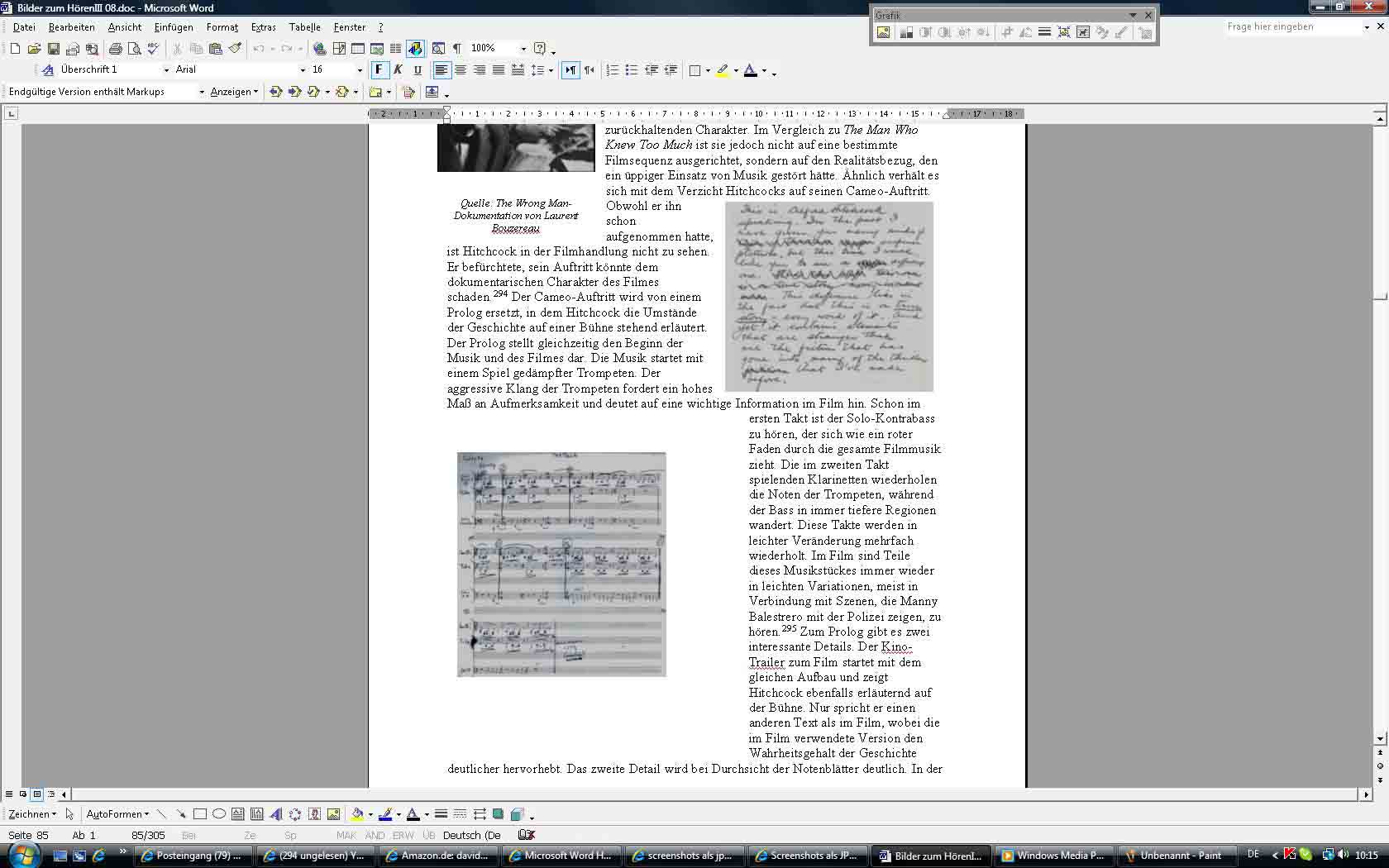This screenshot has width=1389, height=868.
Task: Insert picture from file in the Grafik toolbar
Action: coord(884,32)
